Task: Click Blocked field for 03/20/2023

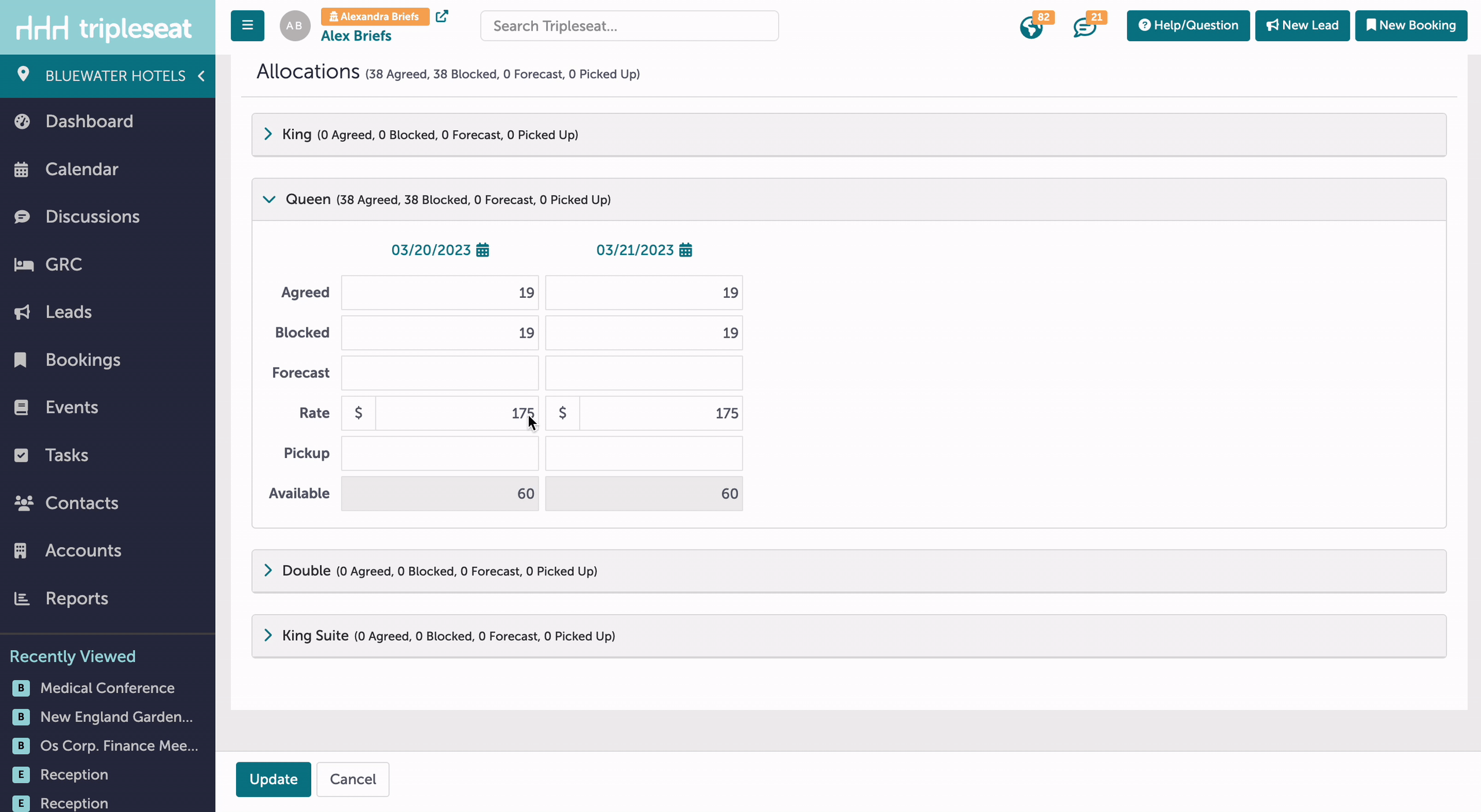Action: click(x=440, y=333)
